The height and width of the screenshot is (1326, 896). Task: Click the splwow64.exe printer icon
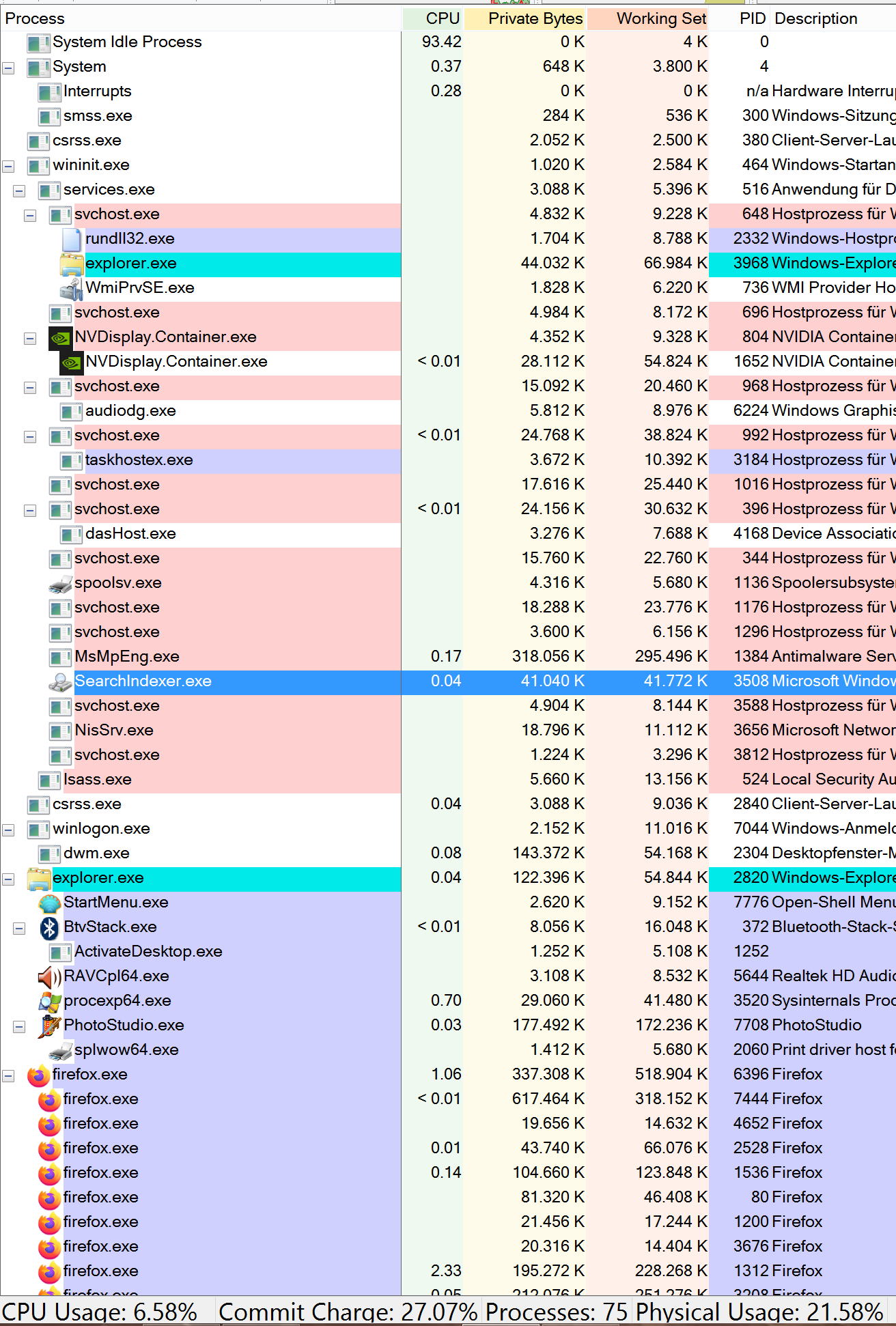[x=61, y=1050]
